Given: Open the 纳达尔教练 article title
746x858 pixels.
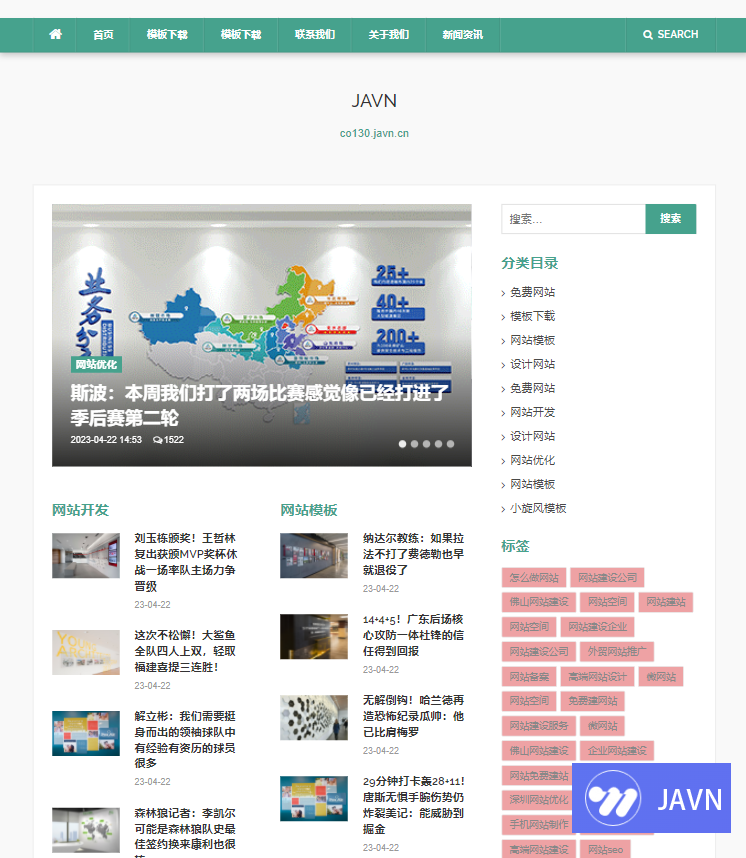Looking at the screenshot, I should 413,554.
